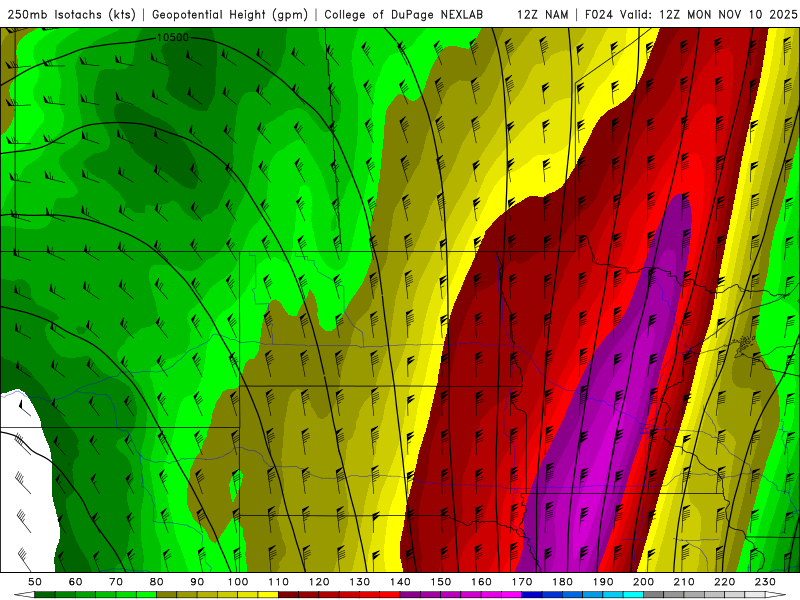Click the '250mb Isotachs (kts)' title text
Image resolution: width=800 pixels, height=600 pixels.
(72, 15)
